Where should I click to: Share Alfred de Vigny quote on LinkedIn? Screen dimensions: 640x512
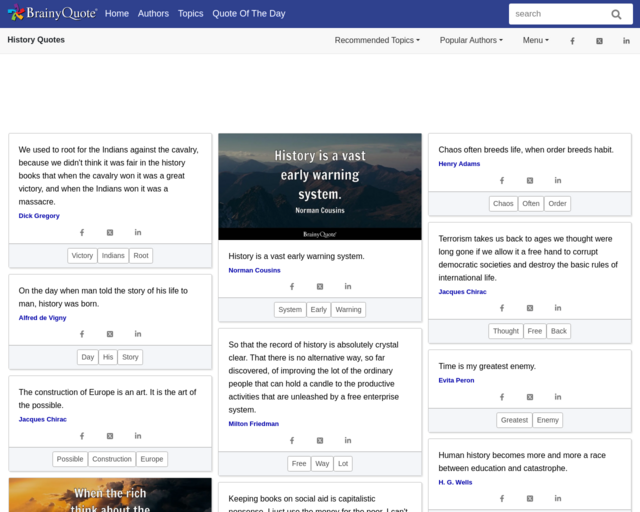[138, 334]
